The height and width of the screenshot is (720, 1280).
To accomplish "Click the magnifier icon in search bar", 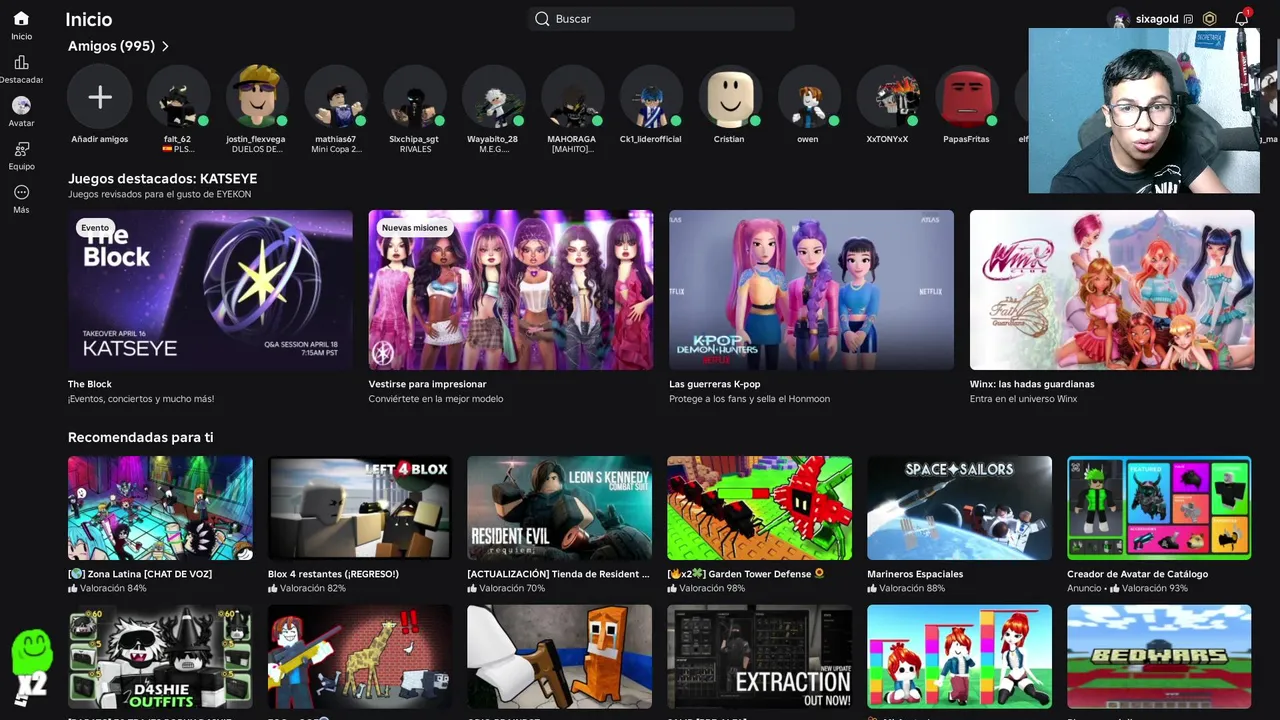I will 542,19.
